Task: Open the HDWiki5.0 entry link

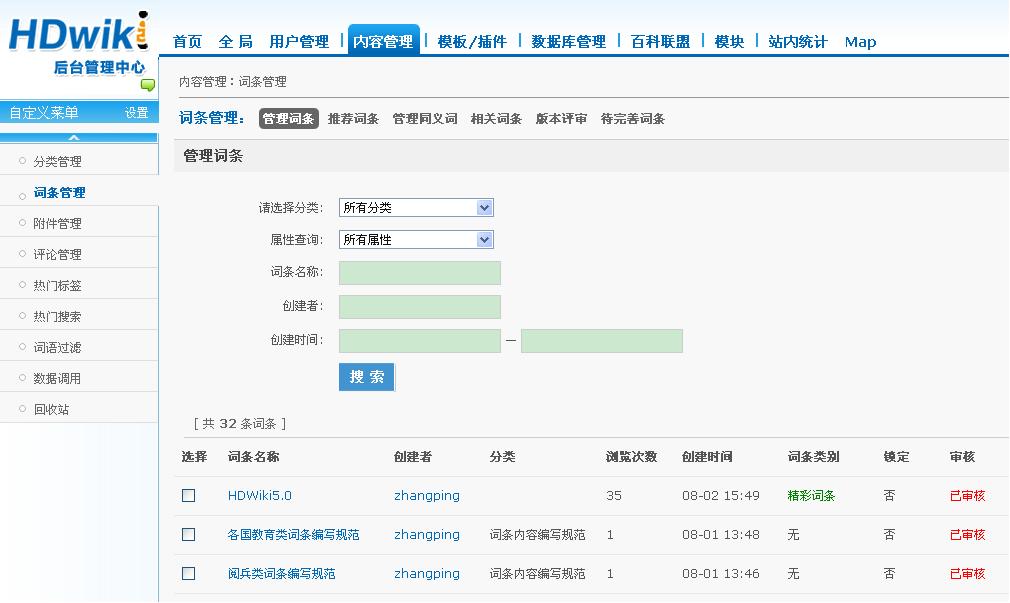Action: coord(260,495)
